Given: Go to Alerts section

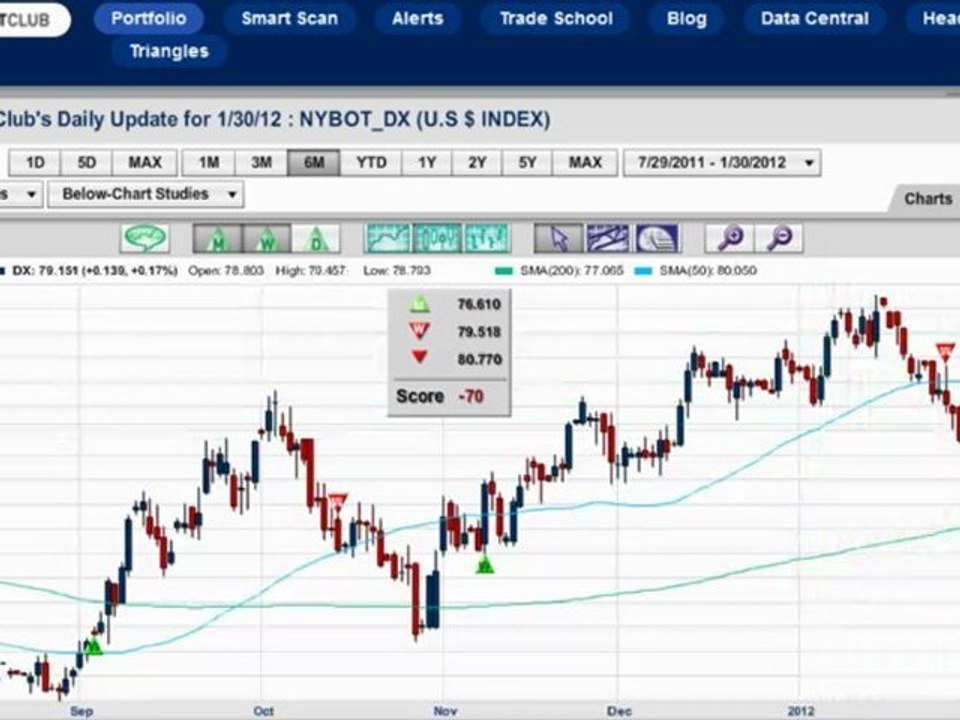Looking at the screenshot, I should pyautogui.click(x=418, y=18).
